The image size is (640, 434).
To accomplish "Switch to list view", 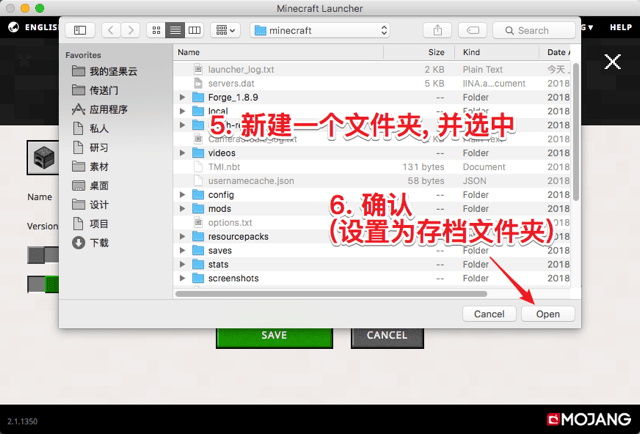I will (x=175, y=30).
